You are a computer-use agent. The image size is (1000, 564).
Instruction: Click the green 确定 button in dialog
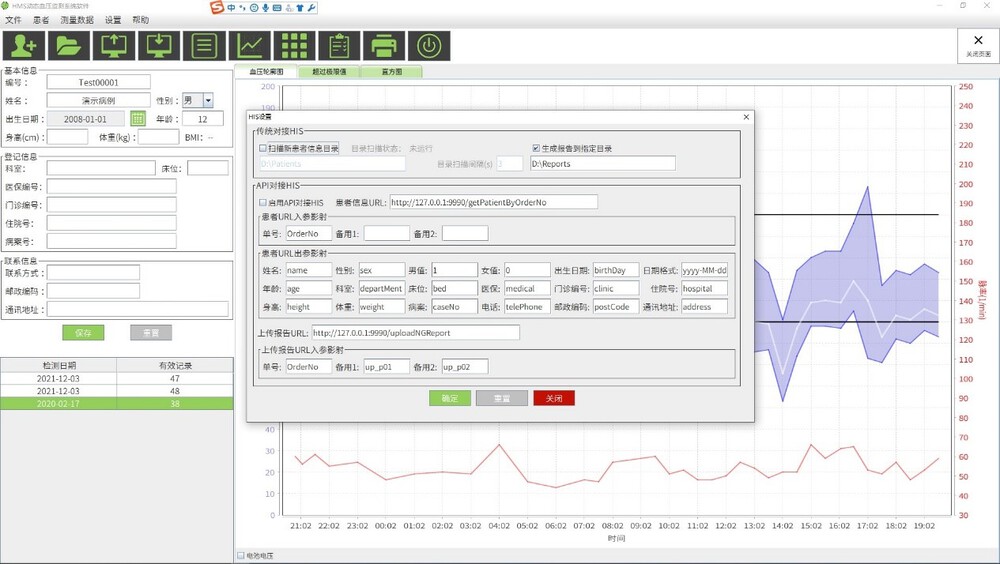tap(449, 398)
